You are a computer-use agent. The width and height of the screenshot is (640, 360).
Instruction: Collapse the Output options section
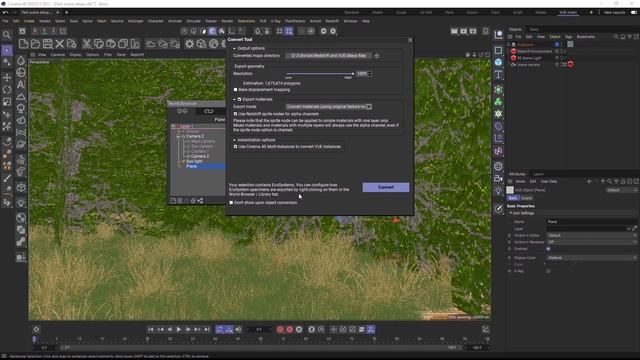click(x=234, y=48)
